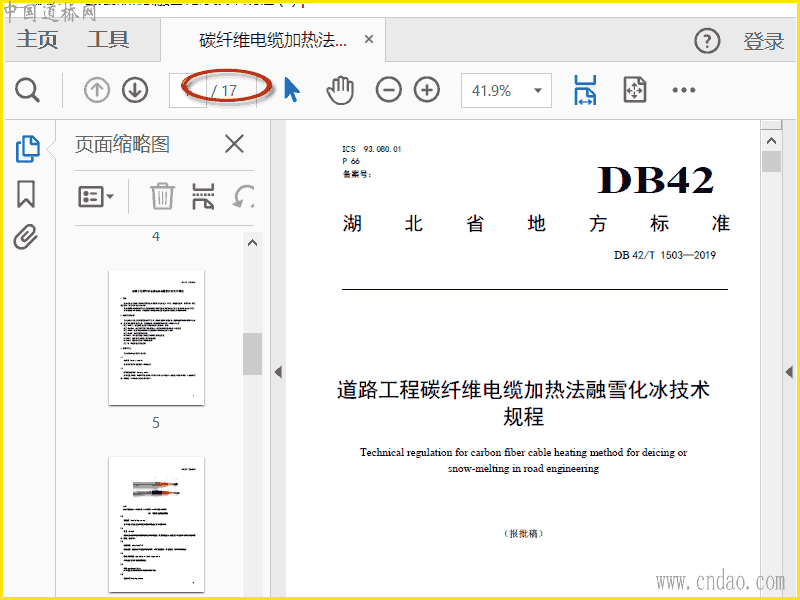The height and width of the screenshot is (600, 800).
Task: Click the DB42 heading in document
Action: tap(656, 180)
